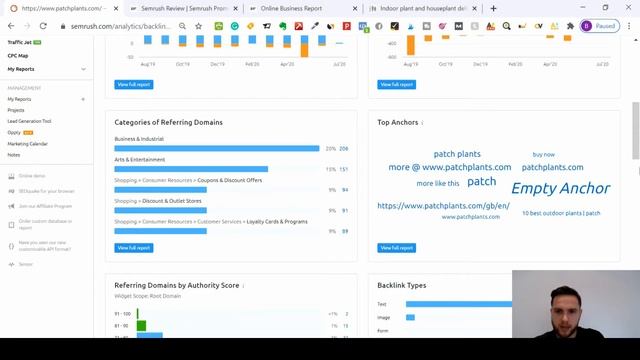The height and width of the screenshot is (360, 640).
Task: Switch to Indoor plant and houseplant tab
Action: tap(422, 8)
